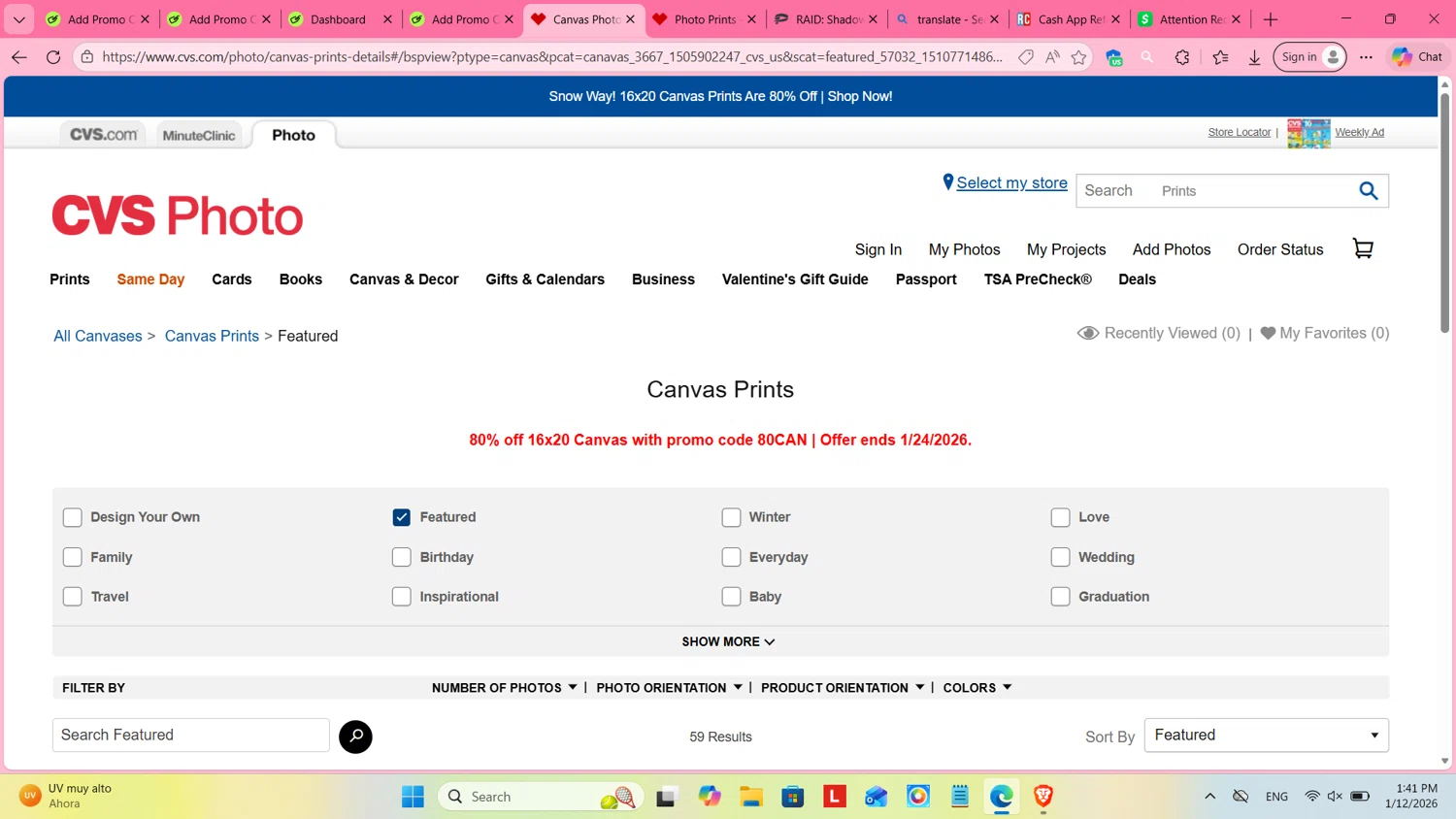Viewport: 1456px width, 819px height.
Task: Check the Birthday checkbox
Action: pyautogui.click(x=401, y=557)
